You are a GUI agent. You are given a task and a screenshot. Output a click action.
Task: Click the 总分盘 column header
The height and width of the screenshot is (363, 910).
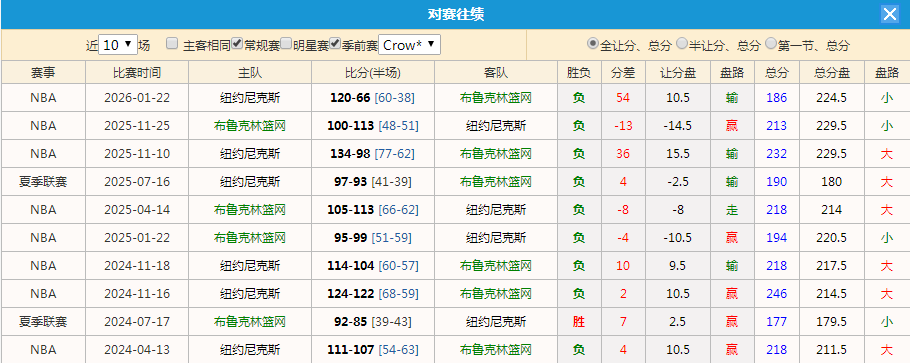pyautogui.click(x=832, y=73)
